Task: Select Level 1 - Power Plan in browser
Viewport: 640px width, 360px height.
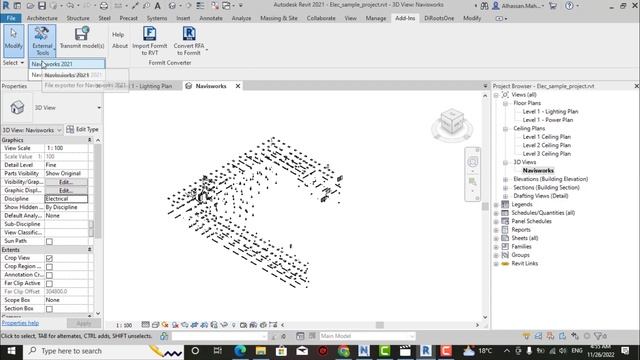Action: point(547,120)
